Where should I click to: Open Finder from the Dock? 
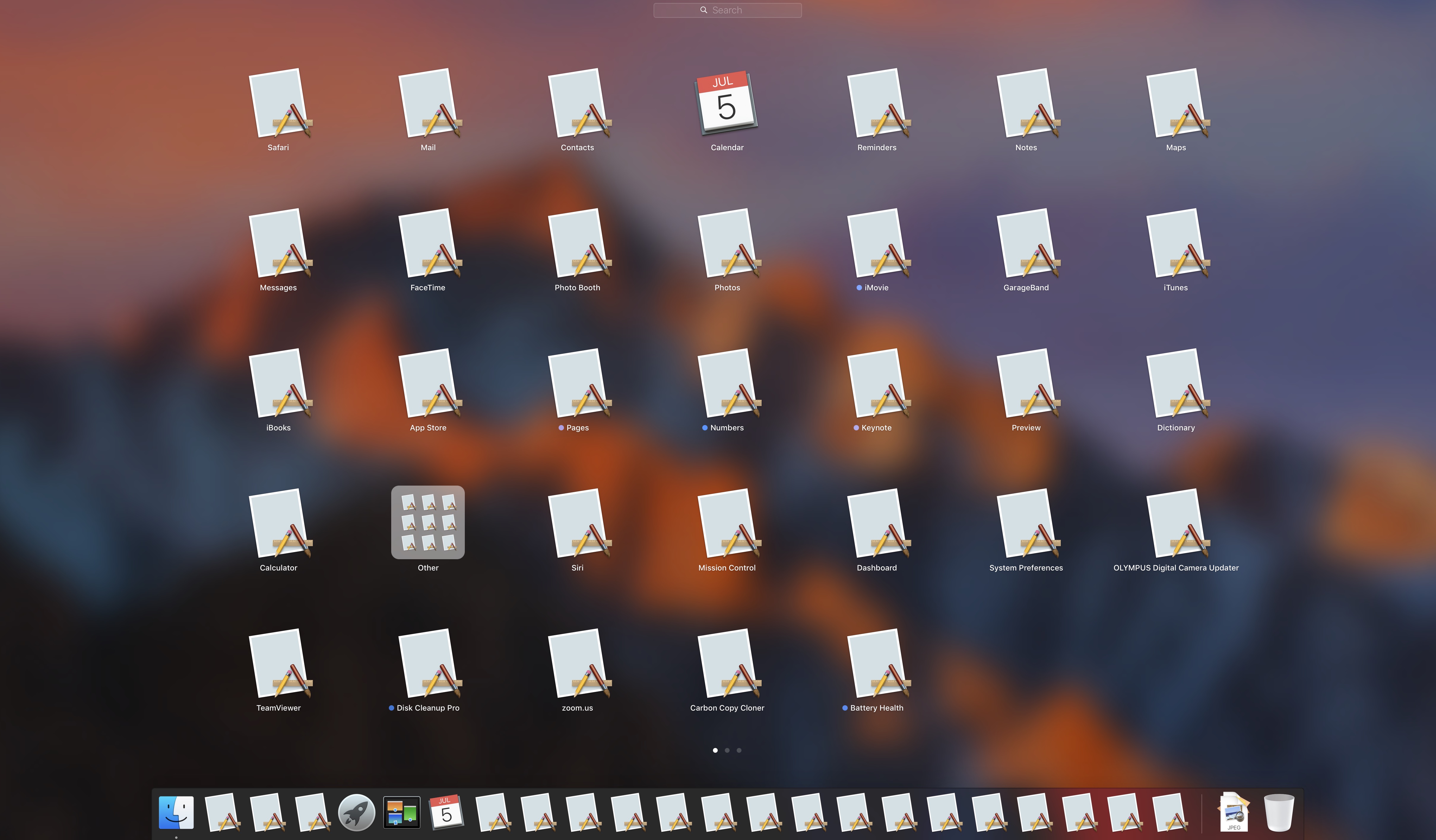(176, 812)
